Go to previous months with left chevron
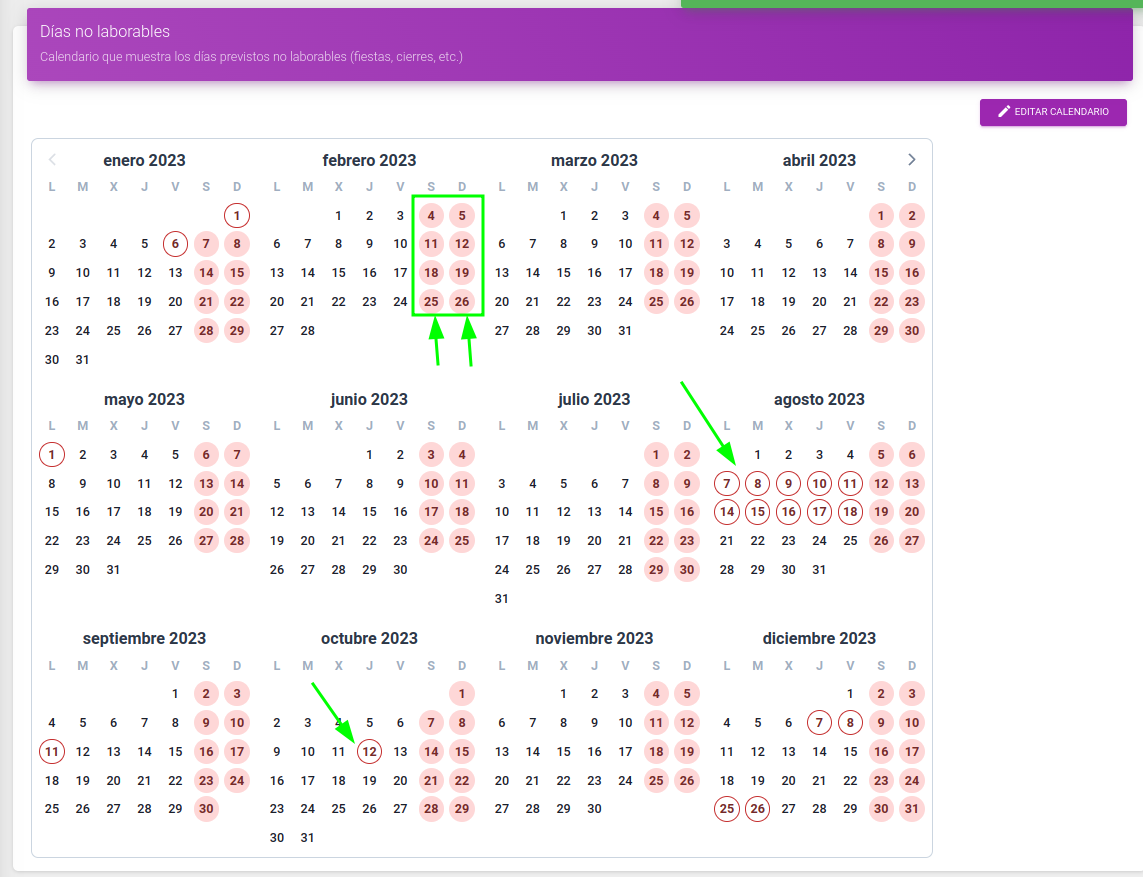Screen dimensions: 1143x877 (x=52, y=160)
